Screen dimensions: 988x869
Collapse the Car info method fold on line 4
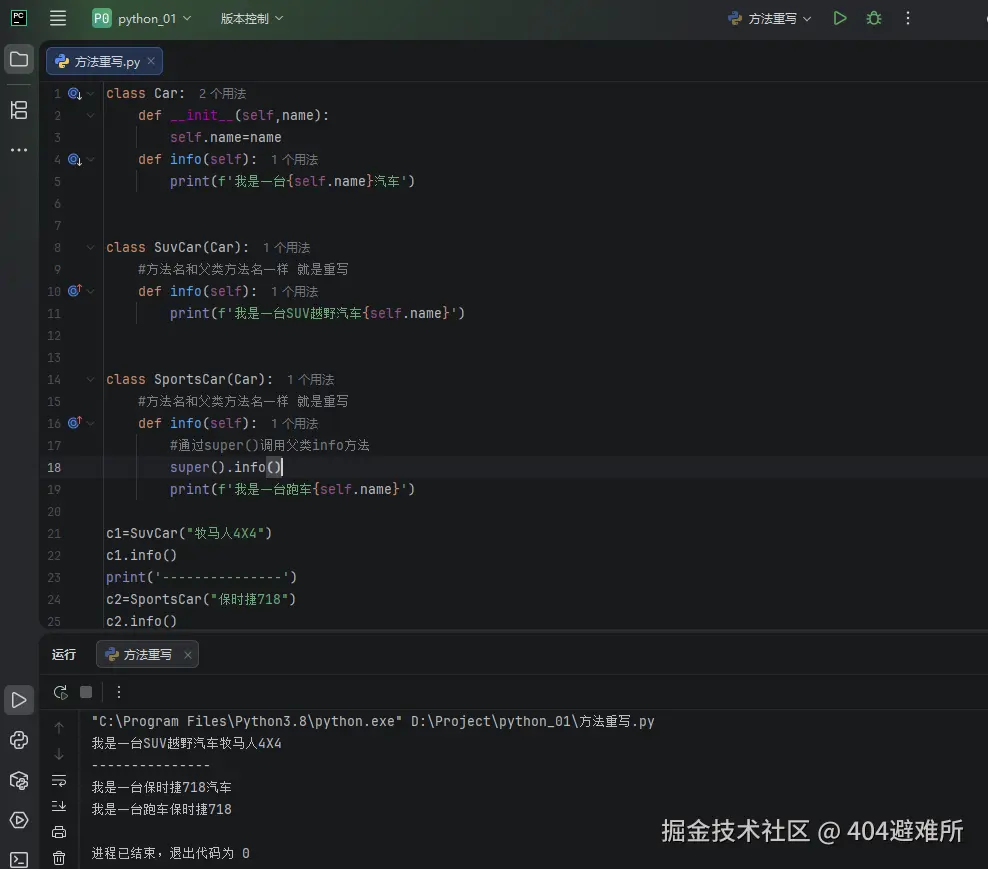pos(91,159)
